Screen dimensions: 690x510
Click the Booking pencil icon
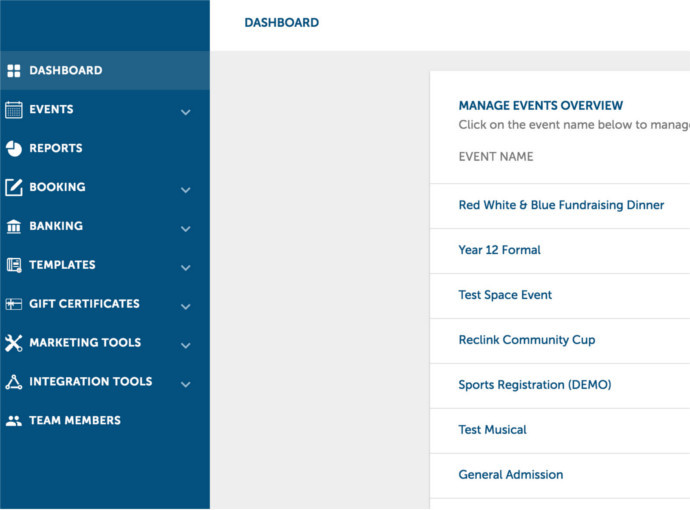tap(14, 187)
